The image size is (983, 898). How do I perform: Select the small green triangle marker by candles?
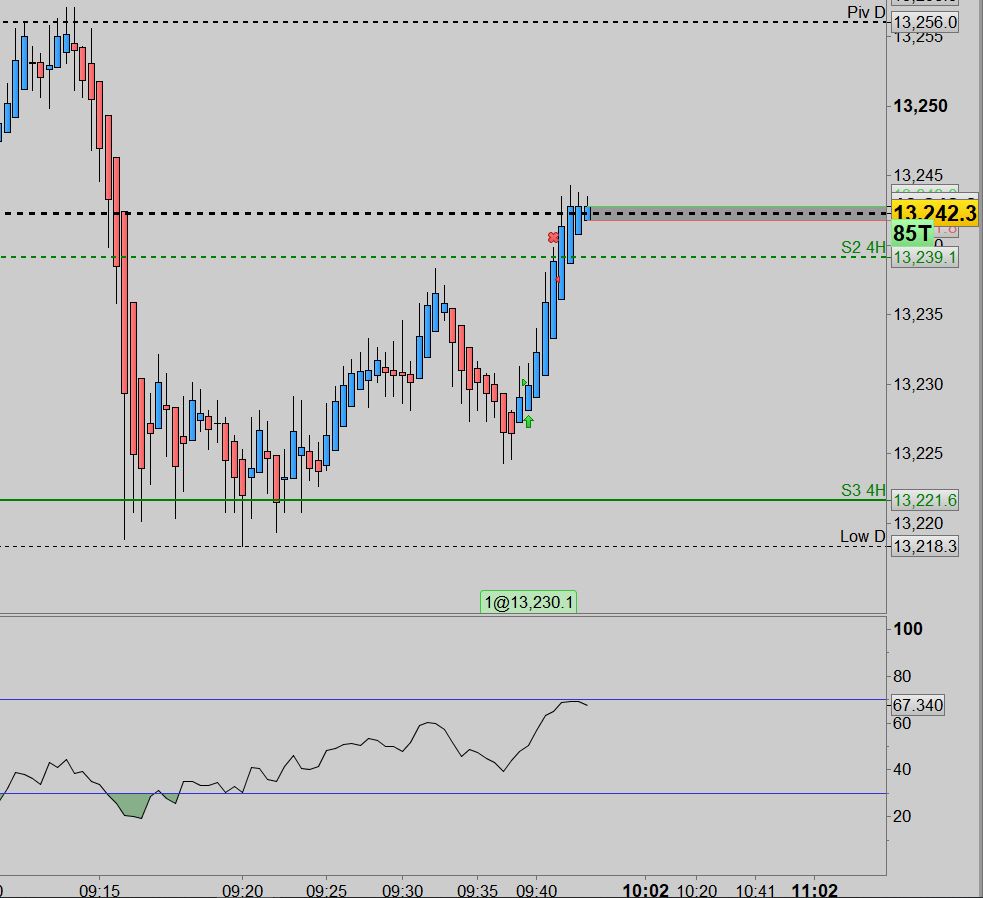pos(524,383)
